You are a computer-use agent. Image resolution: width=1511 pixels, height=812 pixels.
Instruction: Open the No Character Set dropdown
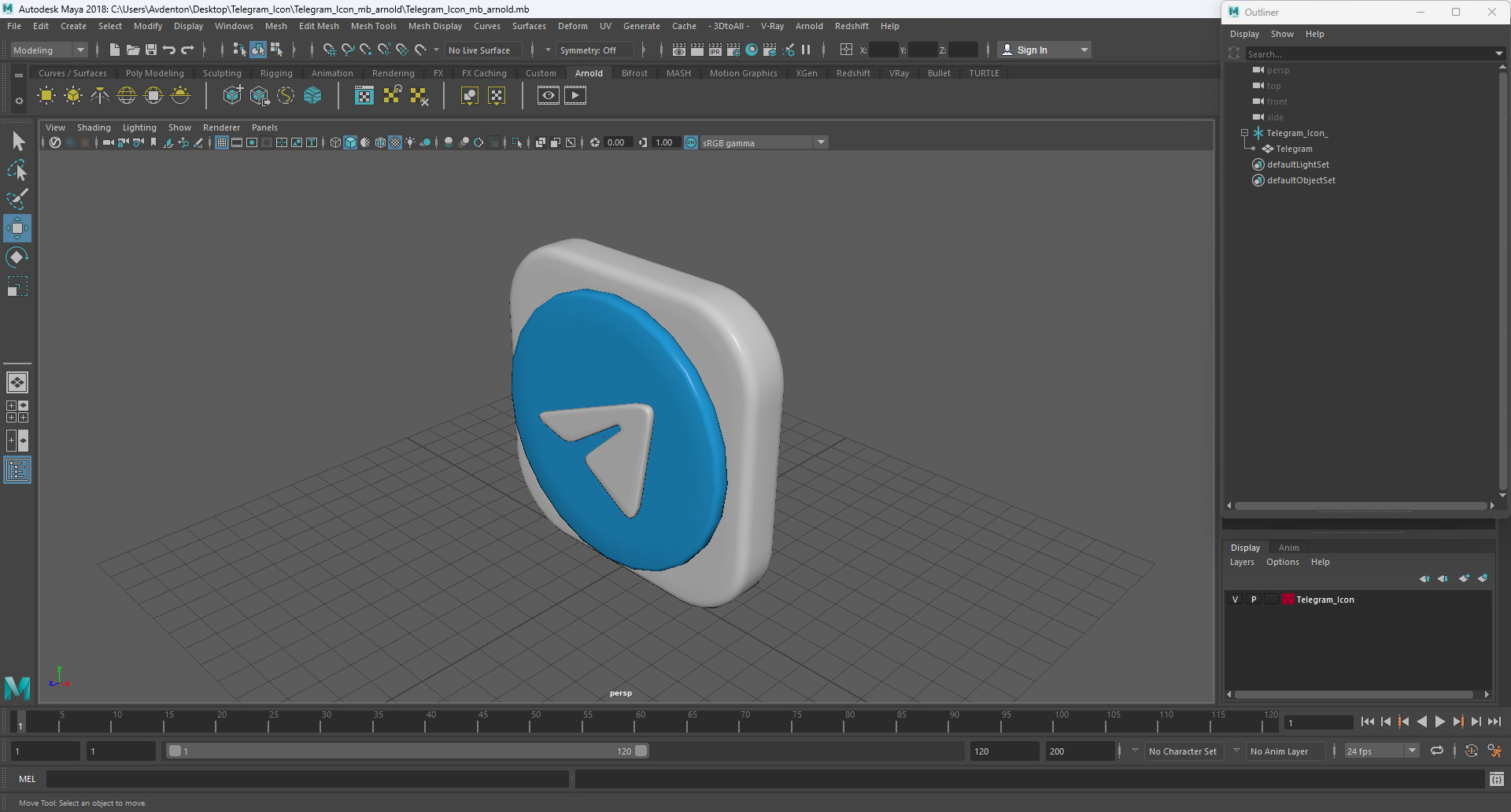coord(1182,751)
